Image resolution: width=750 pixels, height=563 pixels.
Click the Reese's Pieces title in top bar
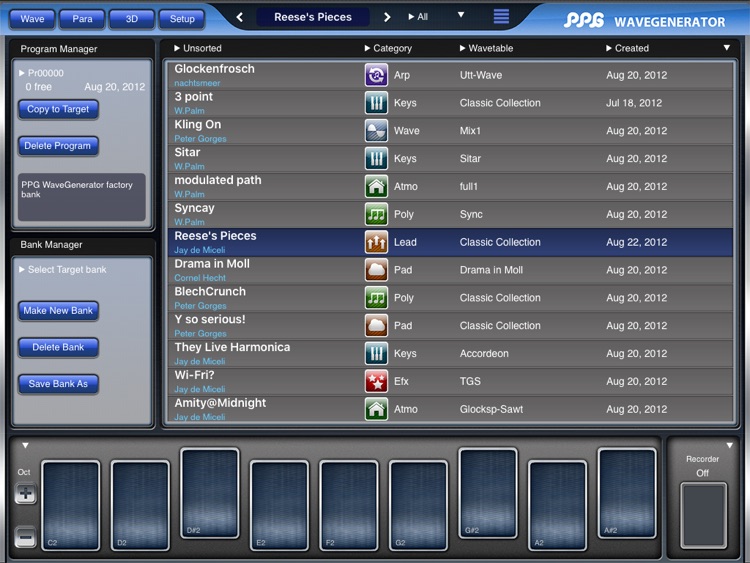pyautogui.click(x=313, y=17)
